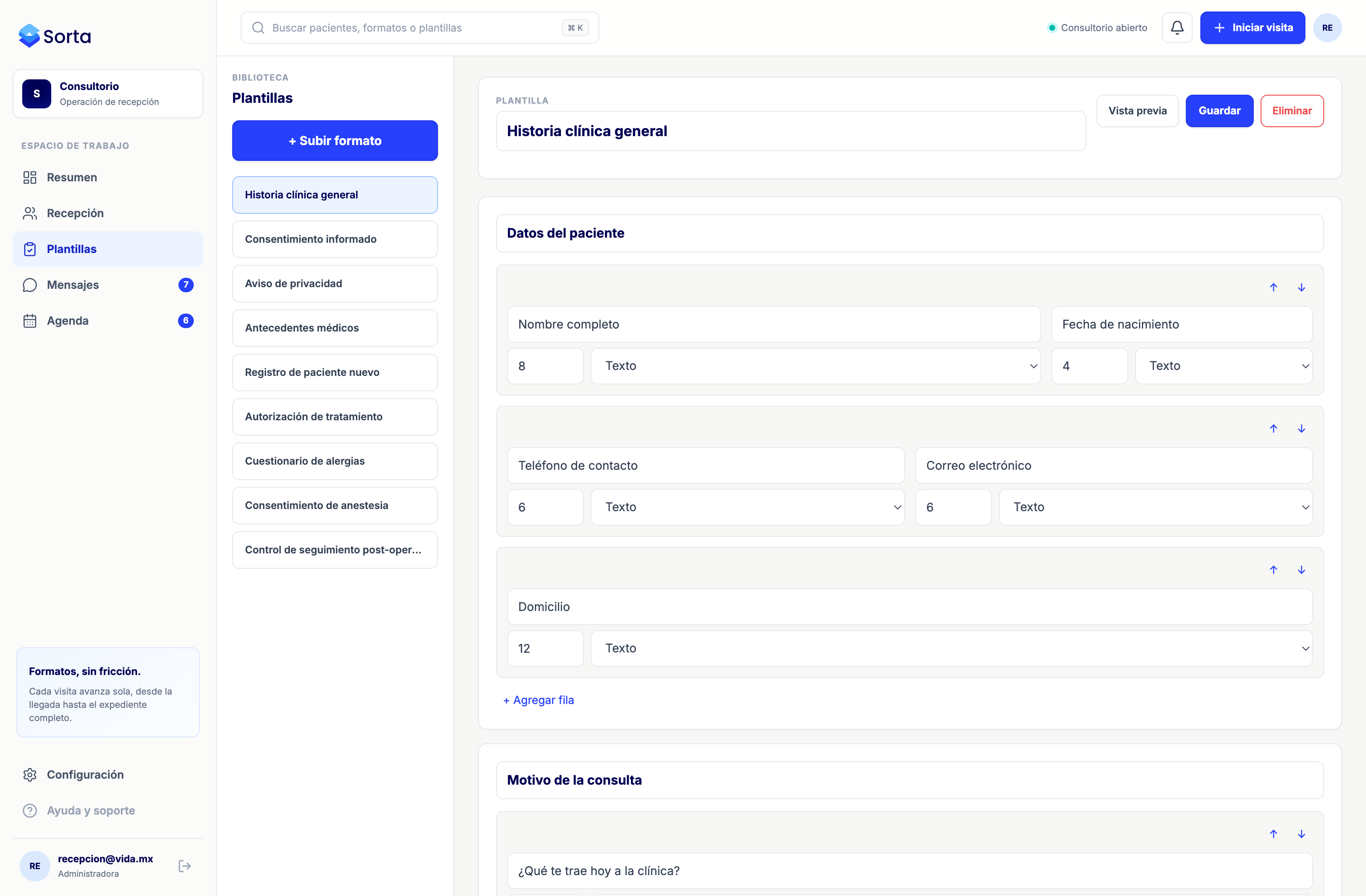Open the Teléfono de contacto type dropdown
The image size is (1366, 896).
(747, 507)
